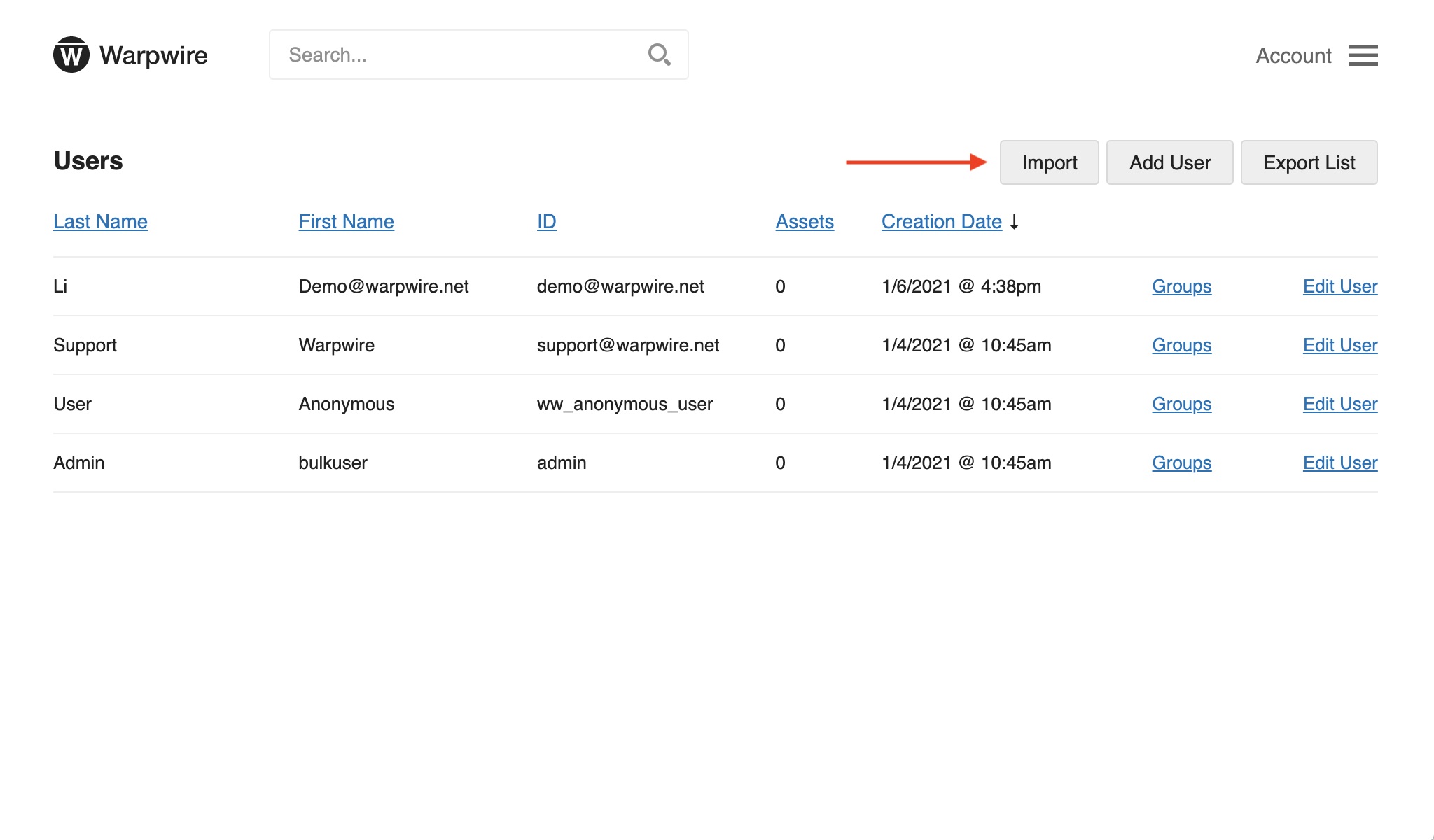Edit User for Li Demo row
This screenshot has width=1434, height=840.
[1339, 286]
